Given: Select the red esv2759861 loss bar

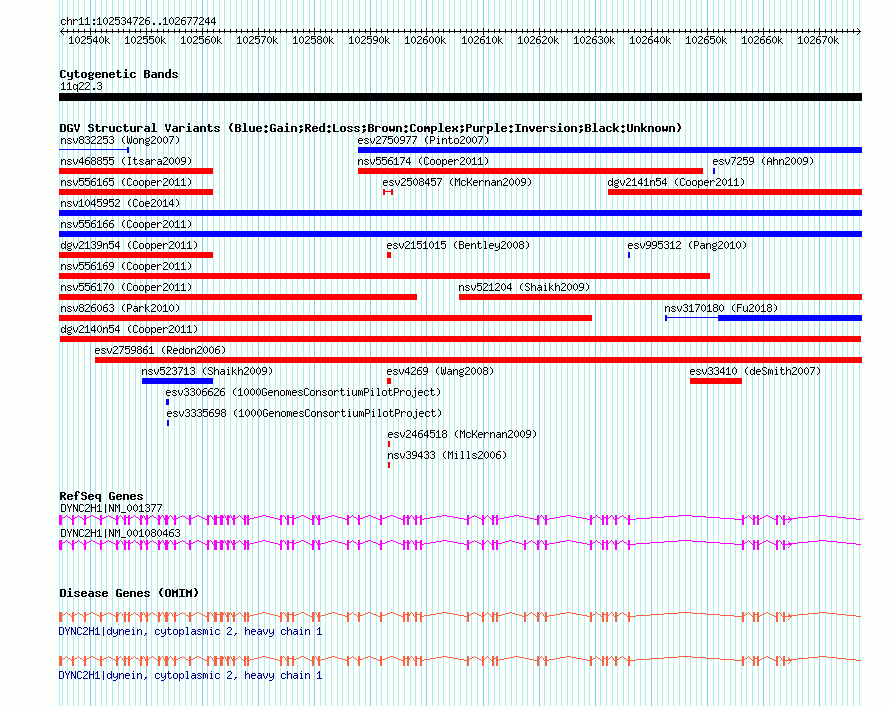Looking at the screenshot, I should 478,360.
